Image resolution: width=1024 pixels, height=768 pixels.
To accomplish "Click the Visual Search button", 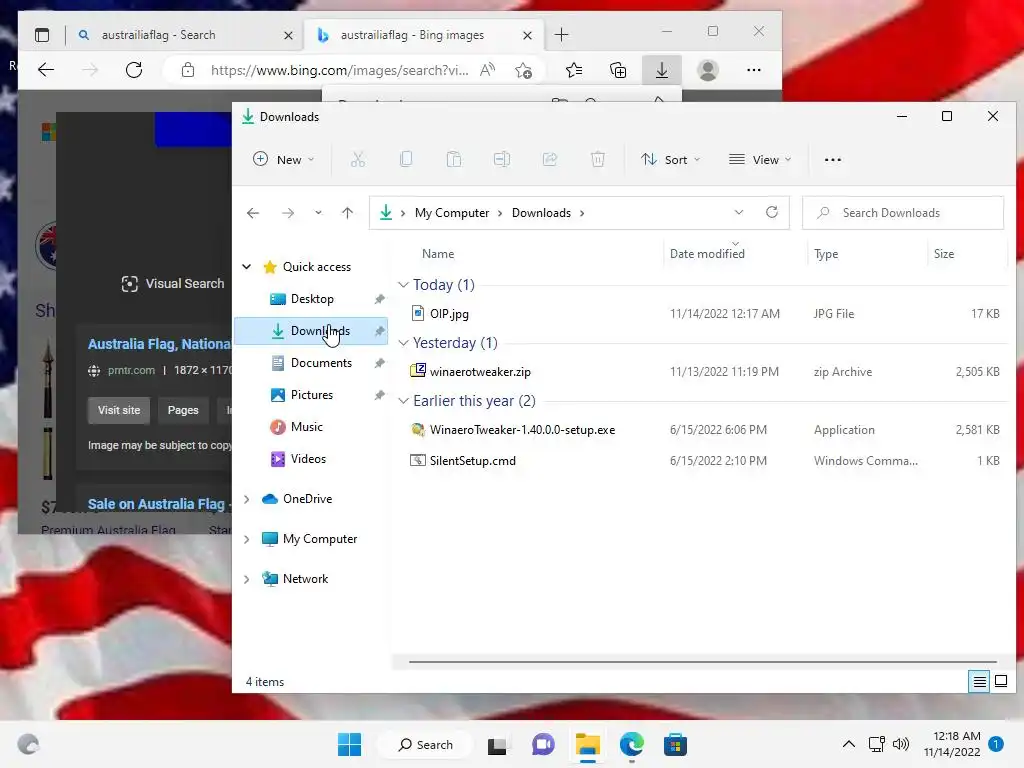I will pos(173,283).
